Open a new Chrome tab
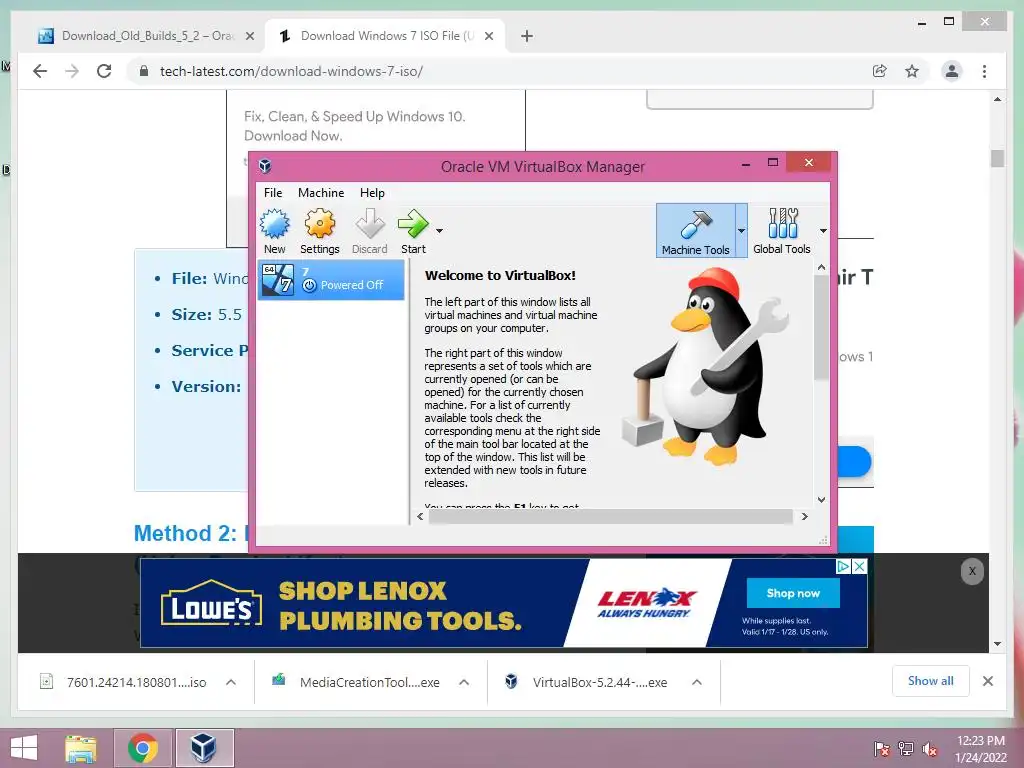This screenshot has width=1024, height=768. tap(527, 37)
